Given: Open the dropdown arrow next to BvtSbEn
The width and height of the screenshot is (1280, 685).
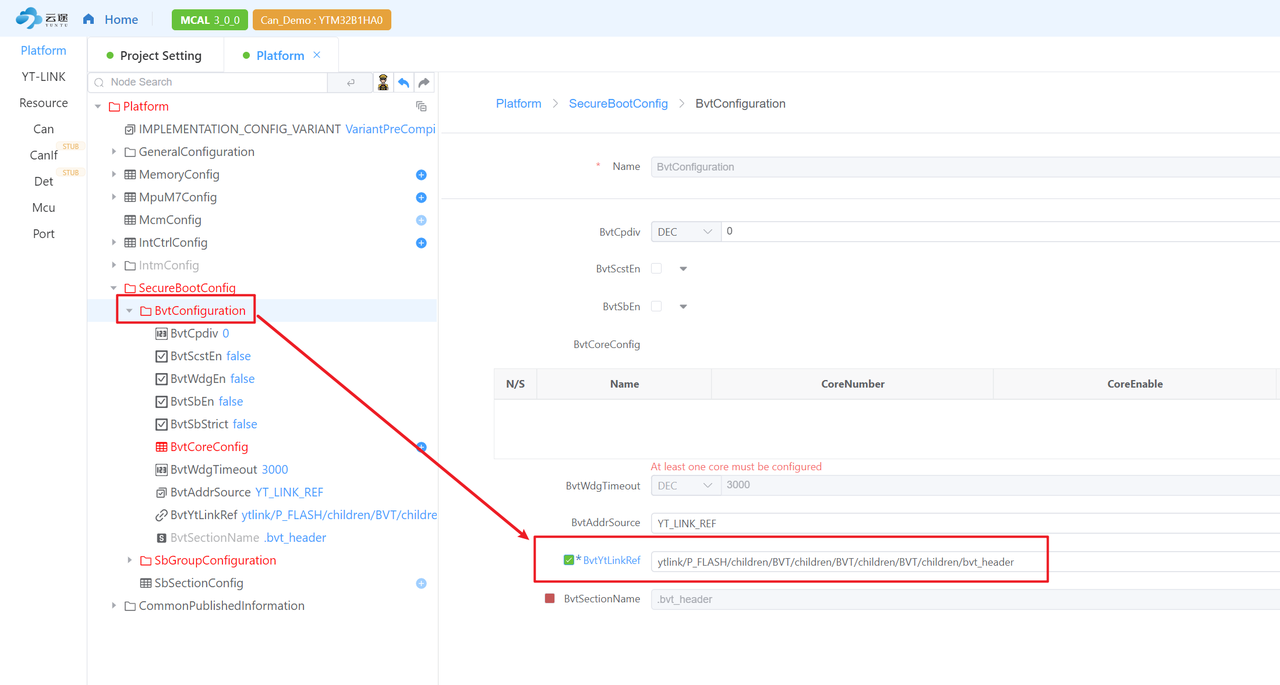Looking at the screenshot, I should [x=684, y=307].
